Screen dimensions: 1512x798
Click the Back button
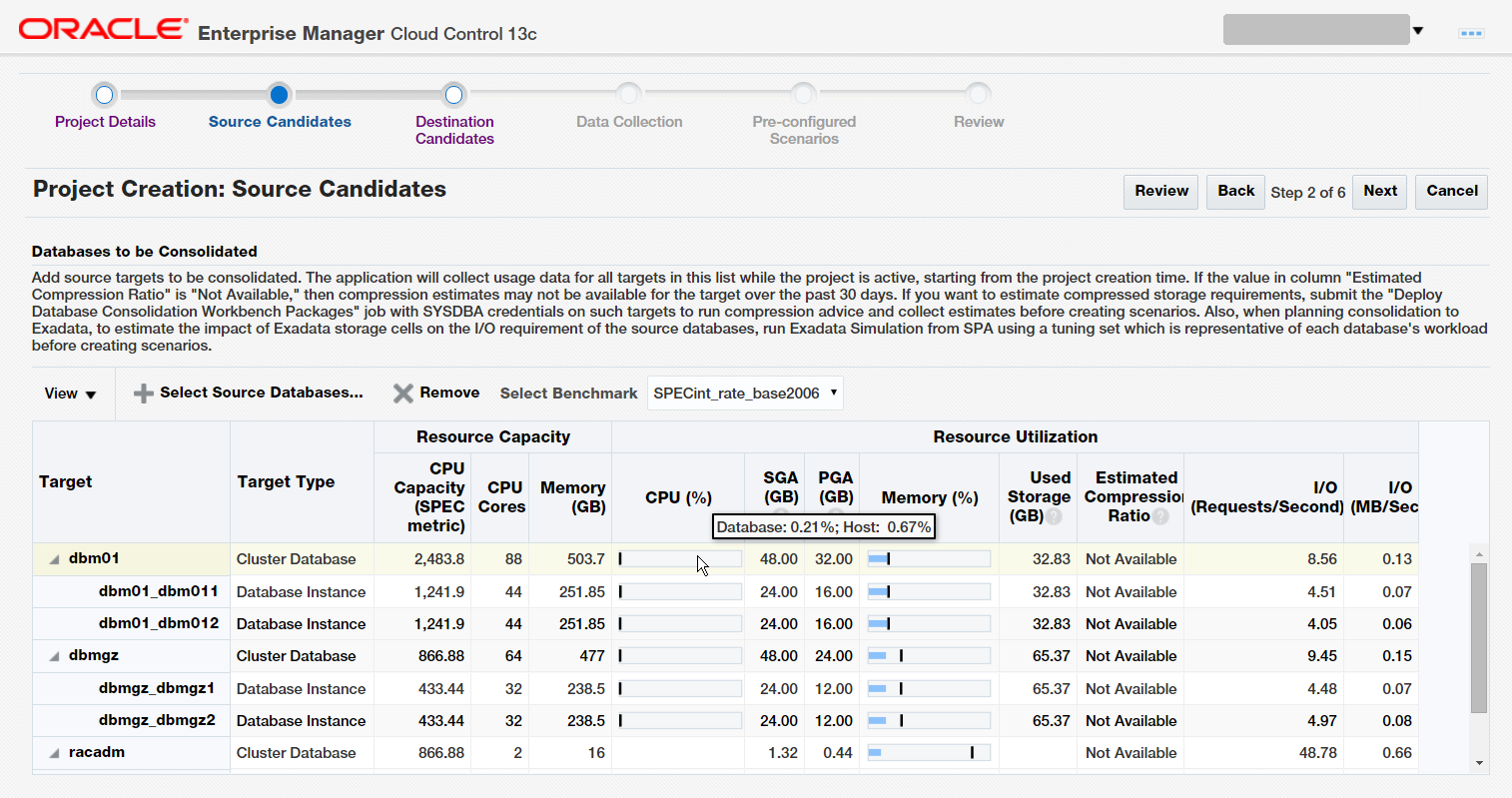click(x=1235, y=192)
